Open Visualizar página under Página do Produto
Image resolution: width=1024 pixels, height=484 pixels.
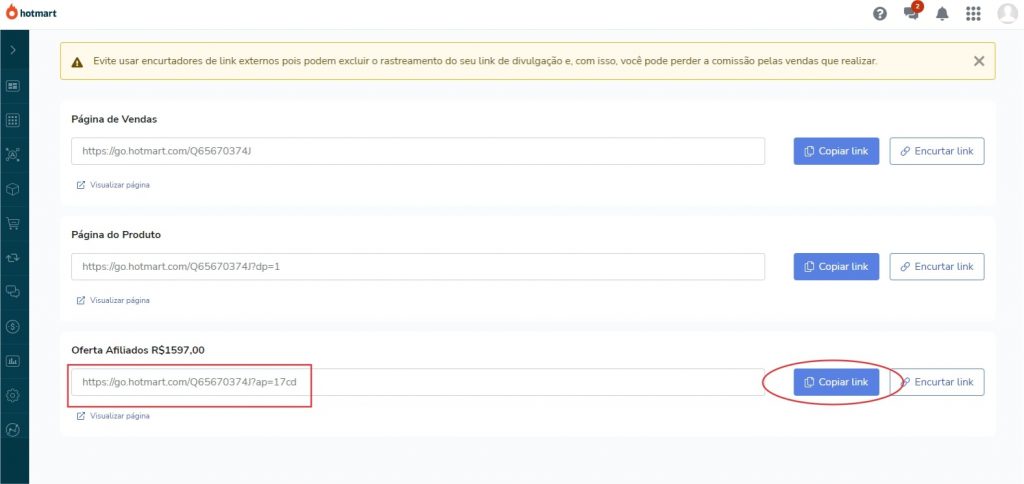(113, 300)
